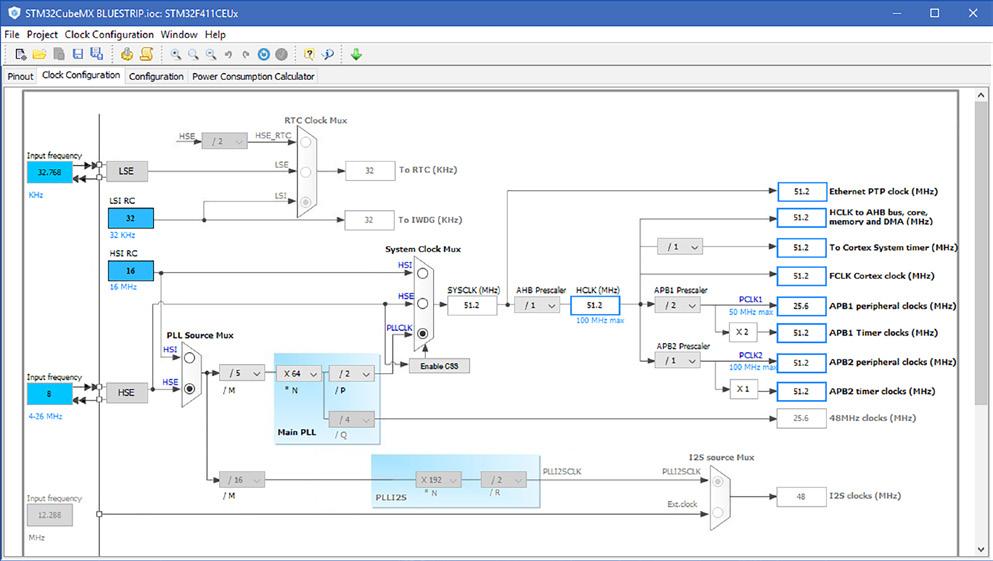Open the HSE_RTC /2 divider dropdown
The width and height of the screenshot is (993, 561).
225,141
